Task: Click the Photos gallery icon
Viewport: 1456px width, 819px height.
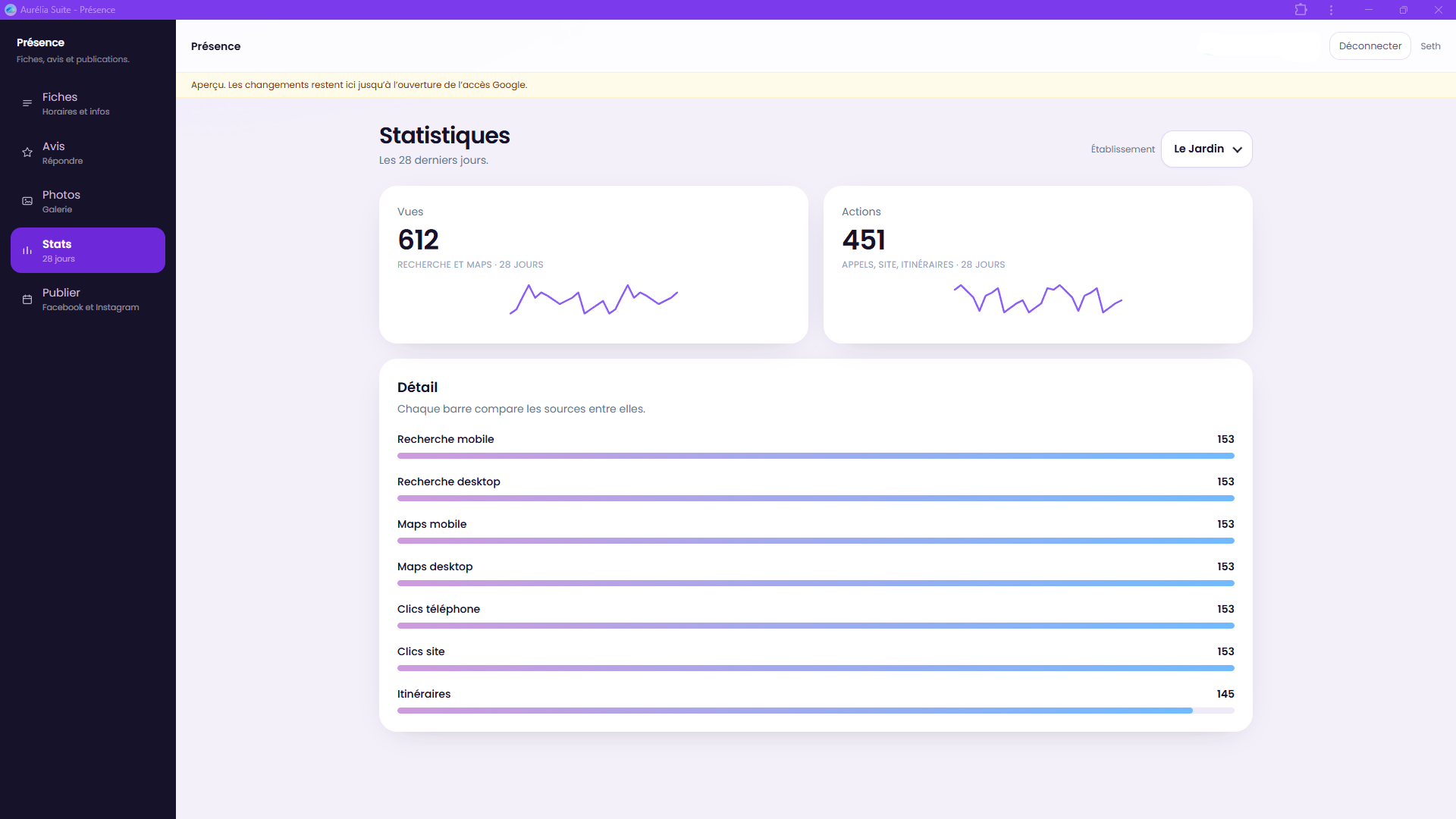Action: coord(27,202)
